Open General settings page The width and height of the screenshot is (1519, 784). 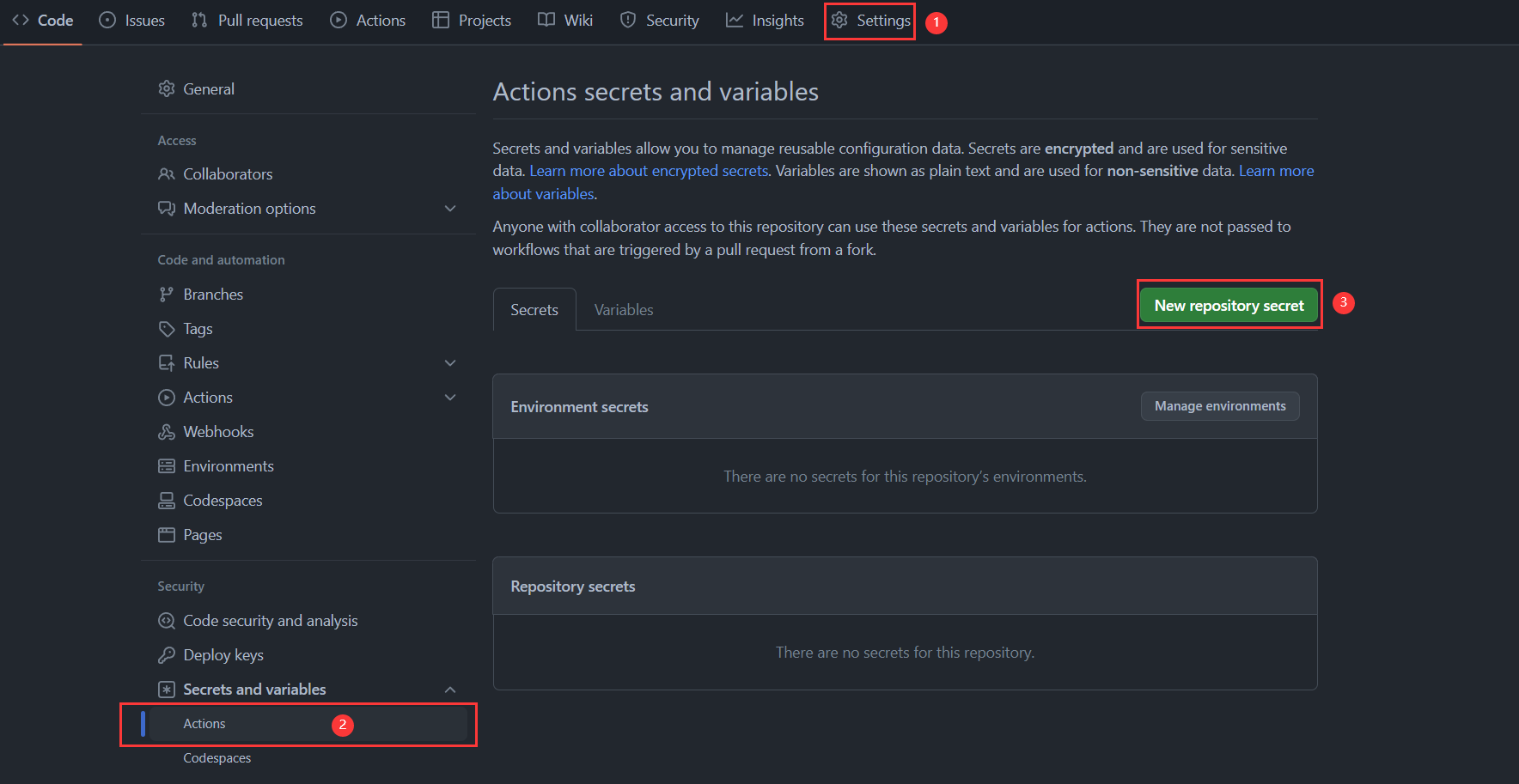pos(209,89)
